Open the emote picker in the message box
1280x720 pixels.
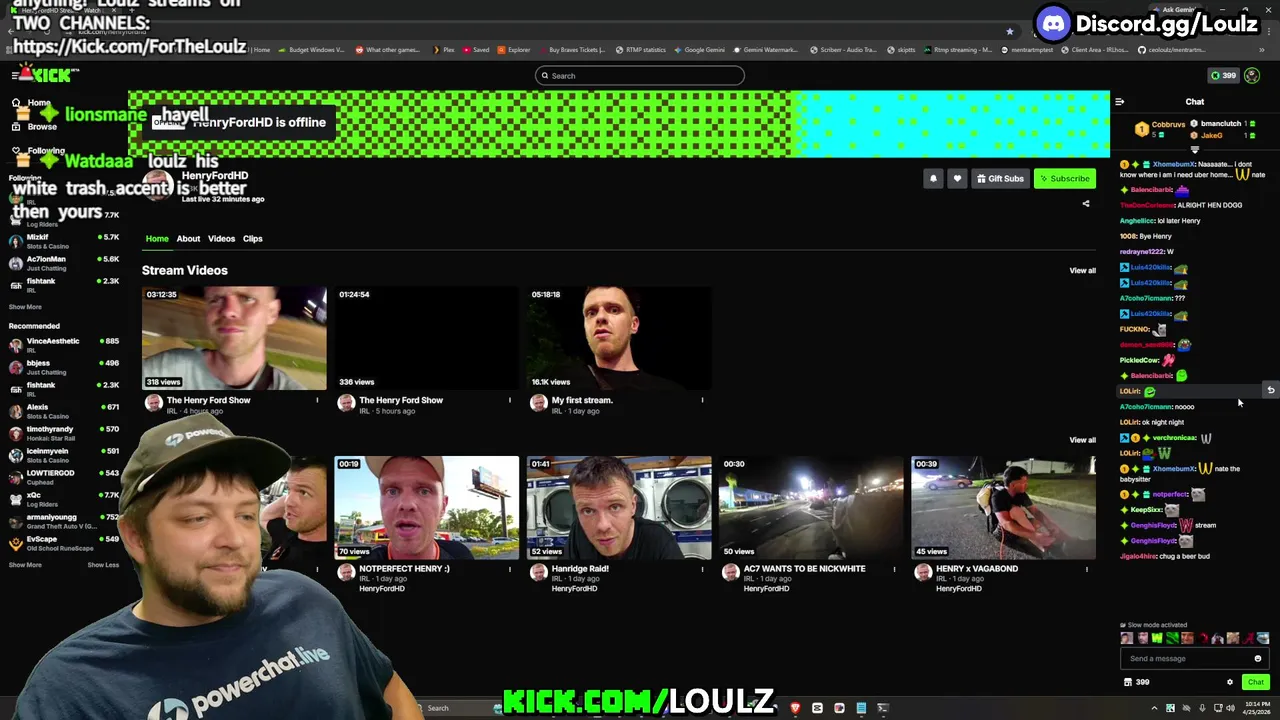1258,659
